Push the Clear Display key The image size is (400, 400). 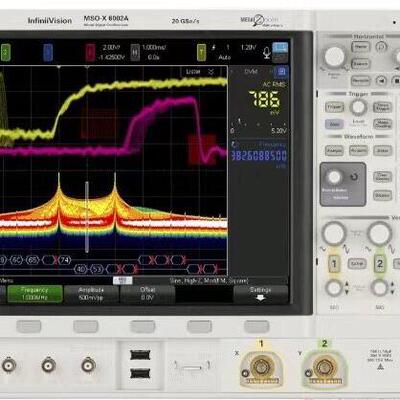382,177
